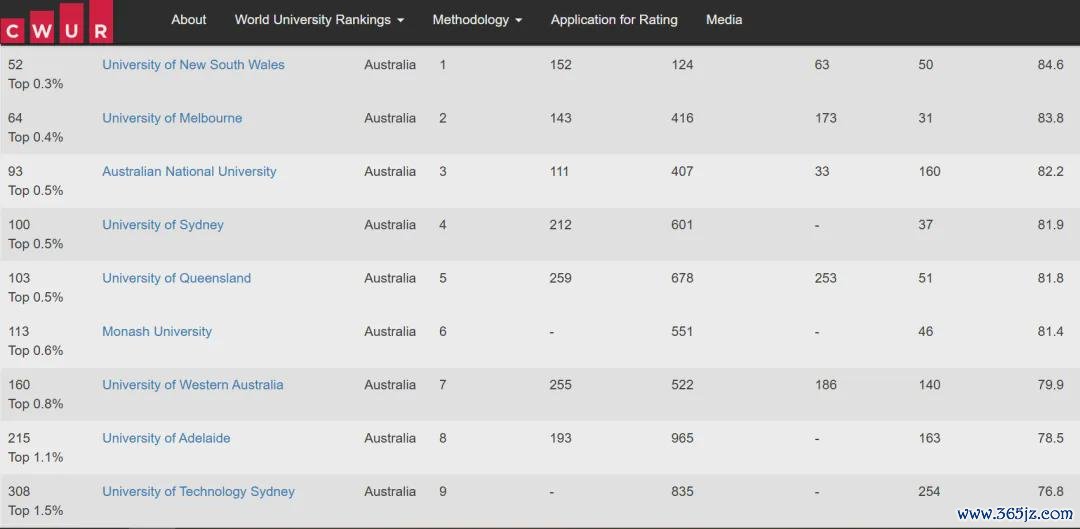Open University of Technology Sydney link
The image size is (1080, 529).
point(198,492)
